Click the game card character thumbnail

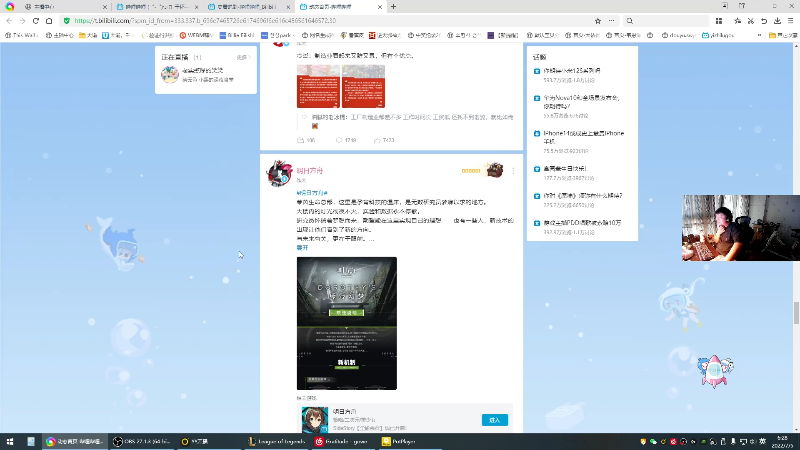click(315, 420)
